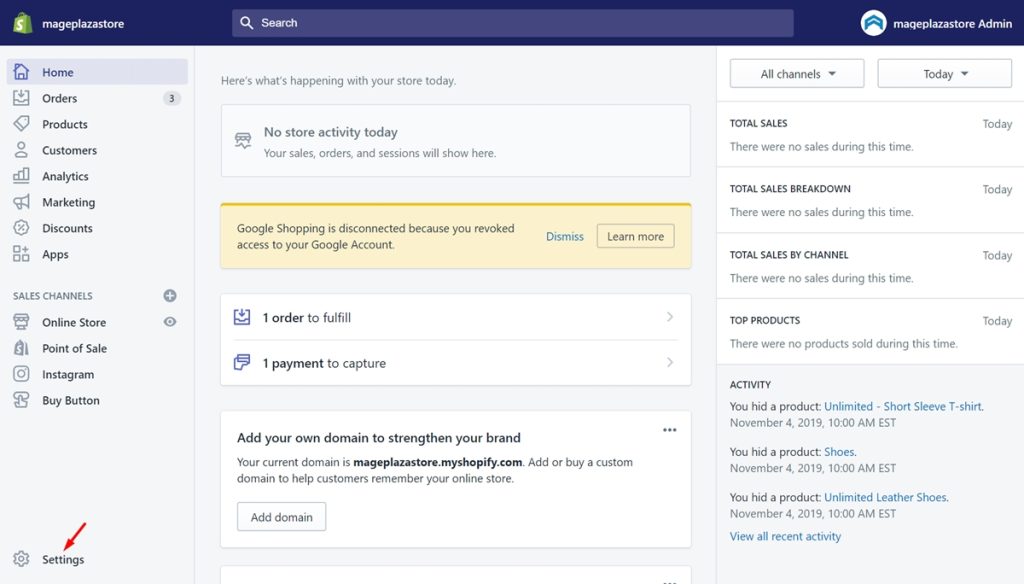1024x584 pixels.
Task: Open the Today date range dropdown
Action: (944, 74)
